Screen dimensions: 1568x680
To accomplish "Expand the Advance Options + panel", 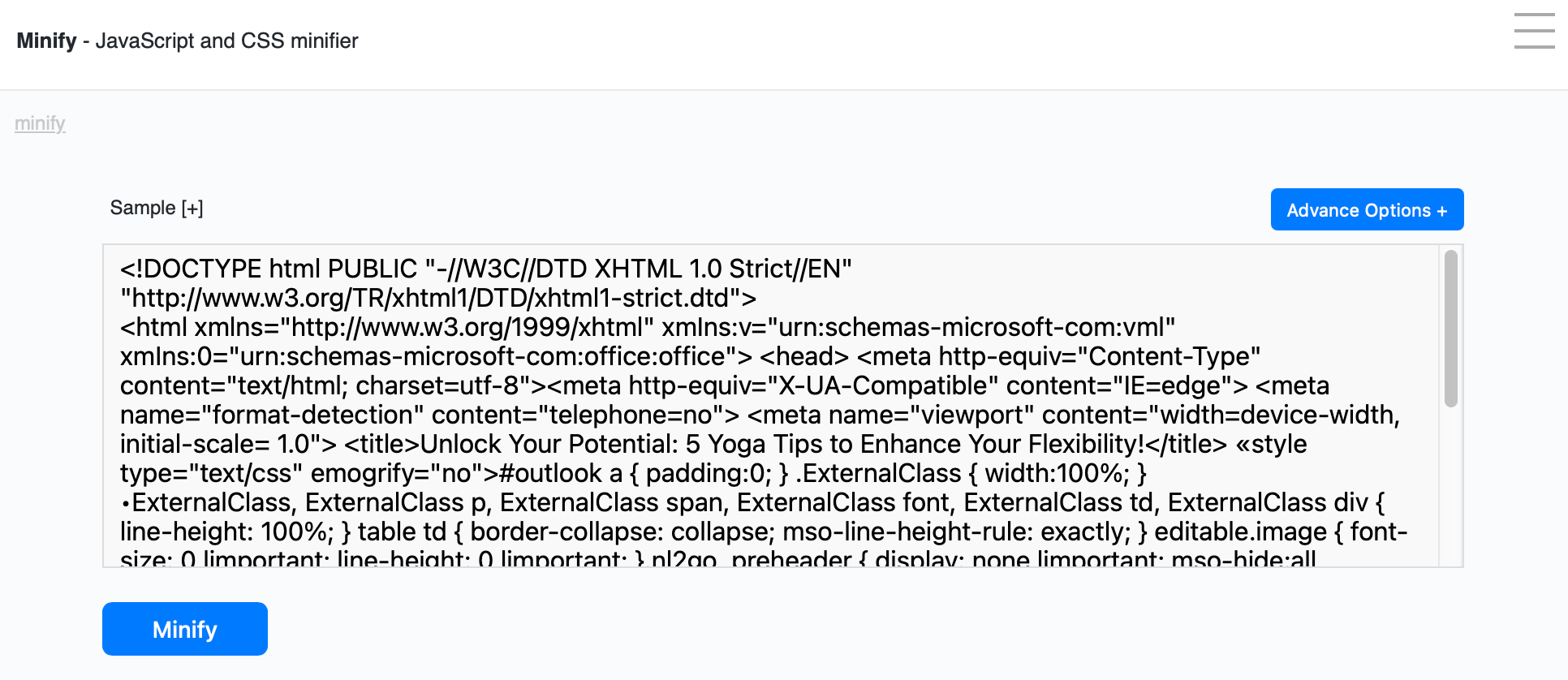I will pos(1367,209).
